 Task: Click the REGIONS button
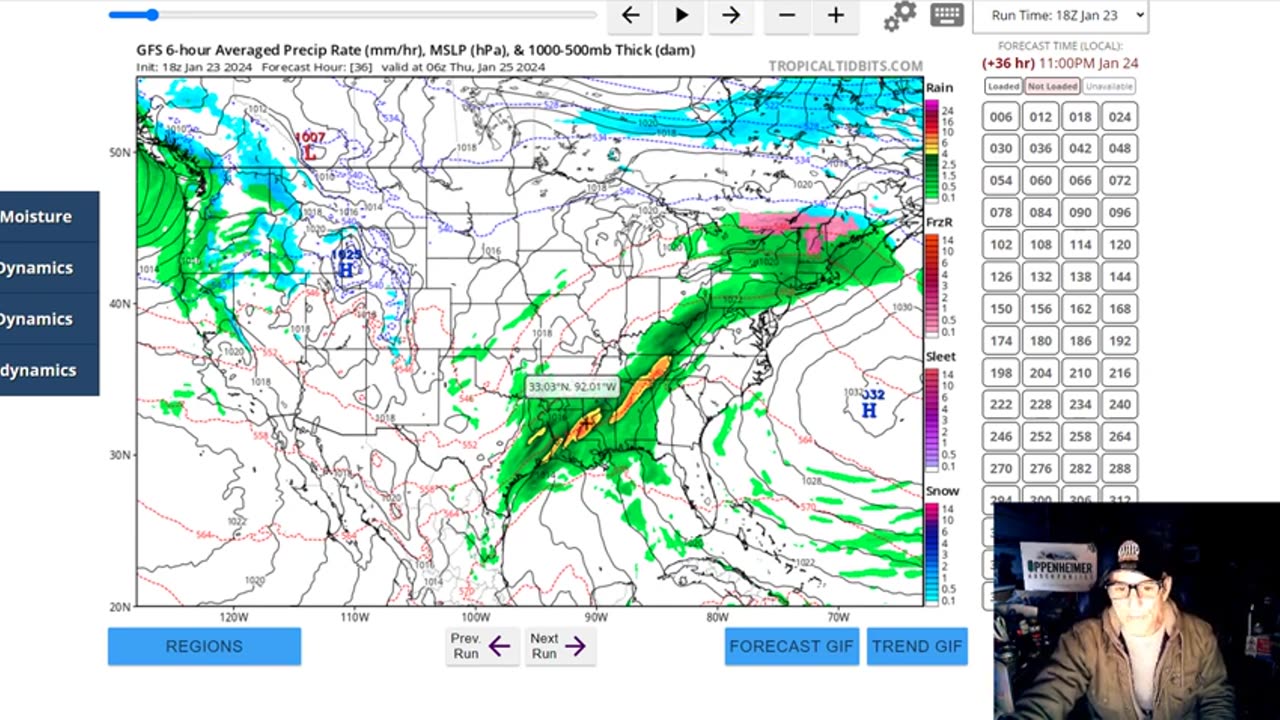(x=204, y=646)
